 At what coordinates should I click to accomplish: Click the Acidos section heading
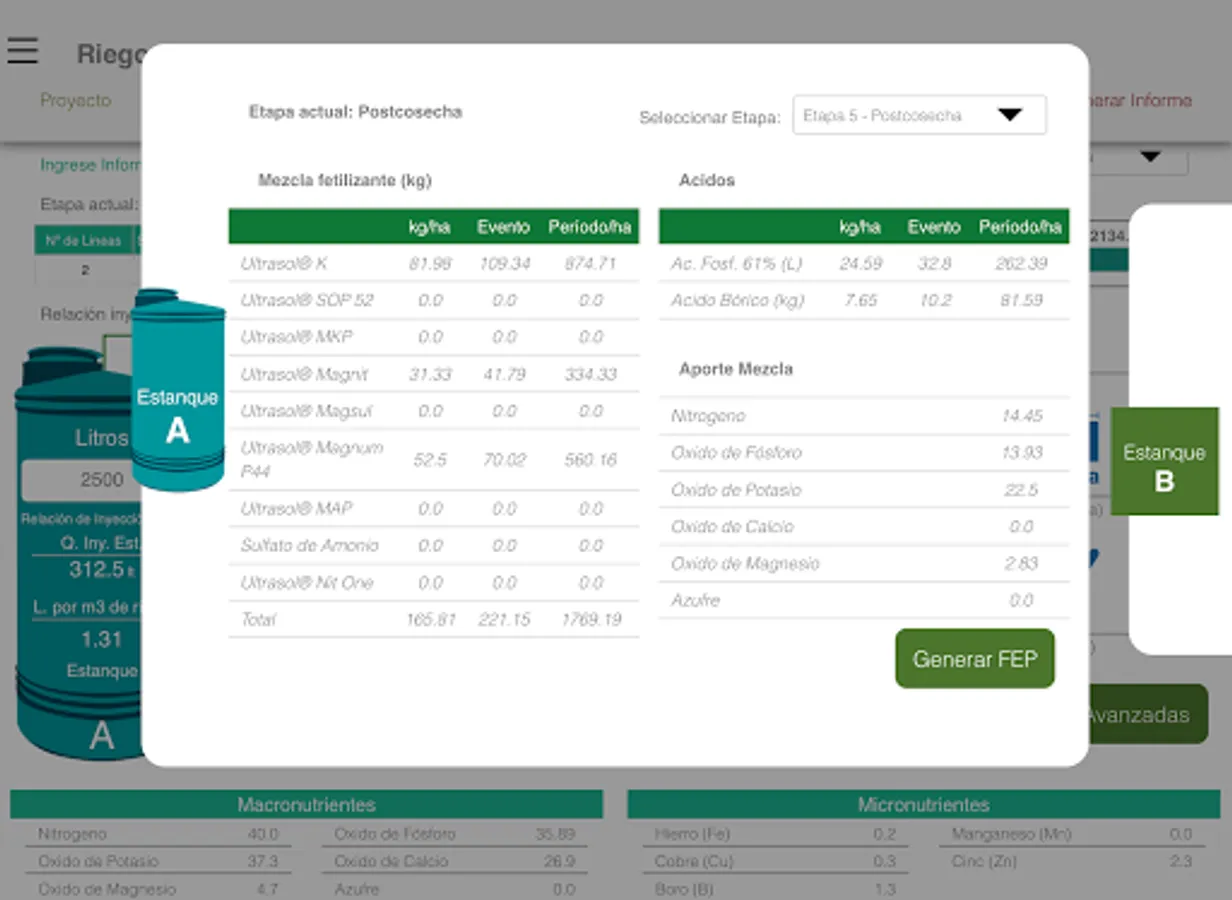tap(707, 180)
